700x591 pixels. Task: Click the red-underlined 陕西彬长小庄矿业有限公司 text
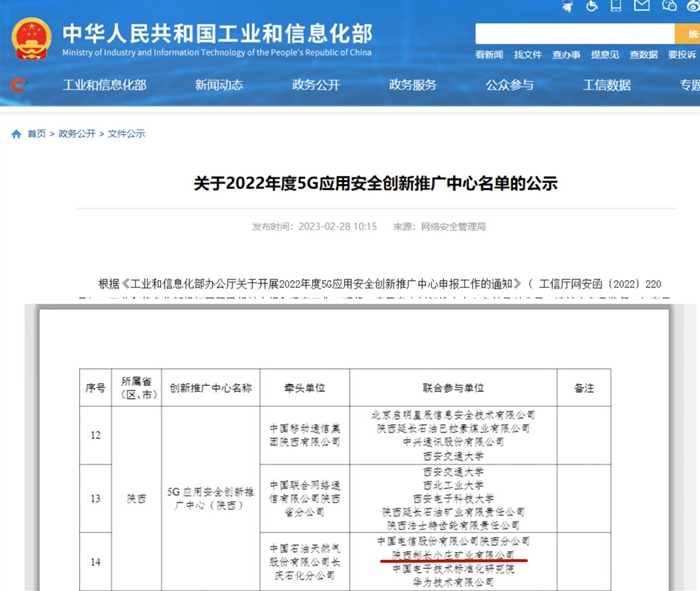[x=453, y=555]
